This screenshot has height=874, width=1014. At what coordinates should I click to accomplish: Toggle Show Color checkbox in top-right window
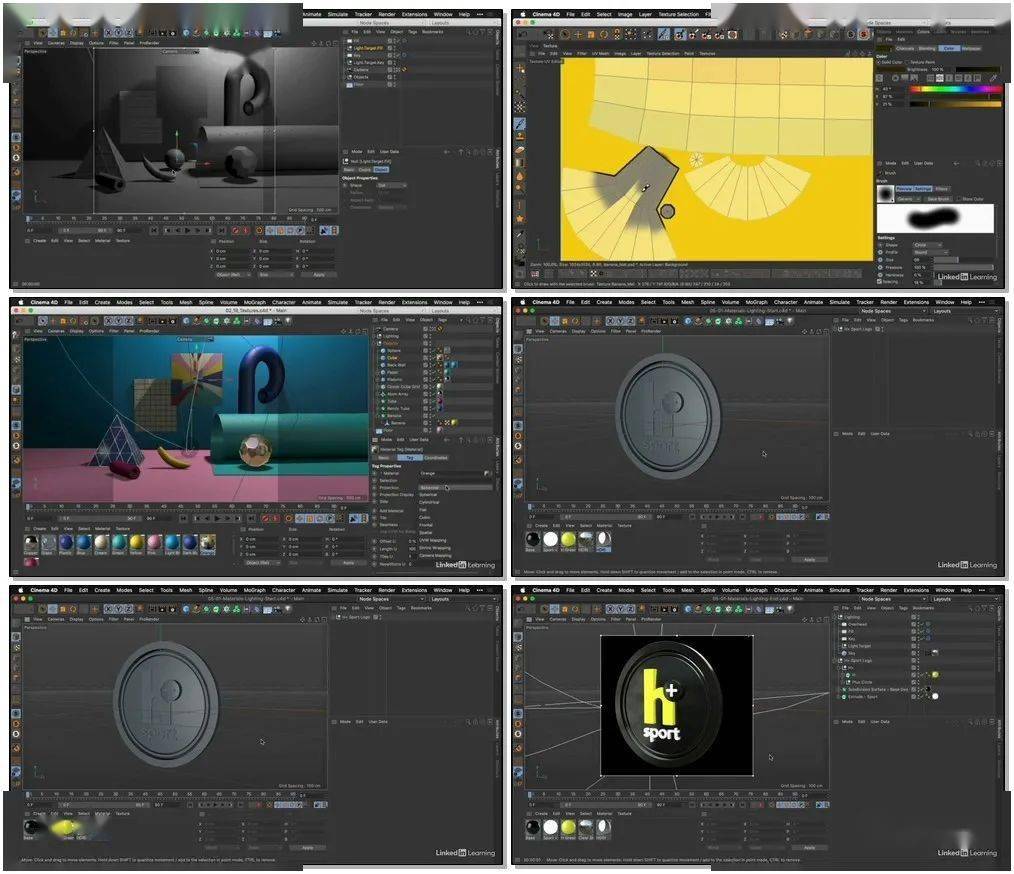point(960,198)
